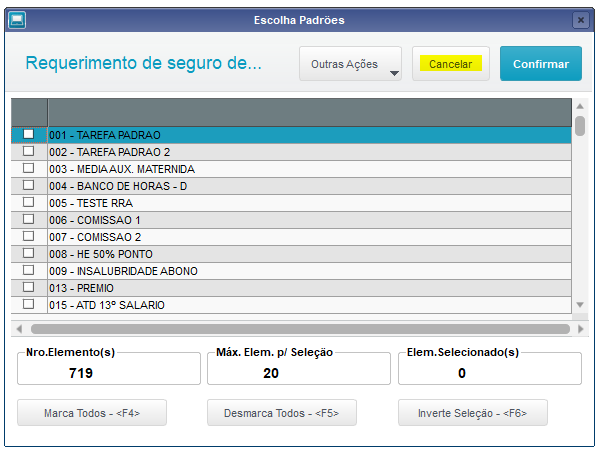Click the Desmarca Todos - <F5> button
This screenshot has height=460, width=608.
282,413
